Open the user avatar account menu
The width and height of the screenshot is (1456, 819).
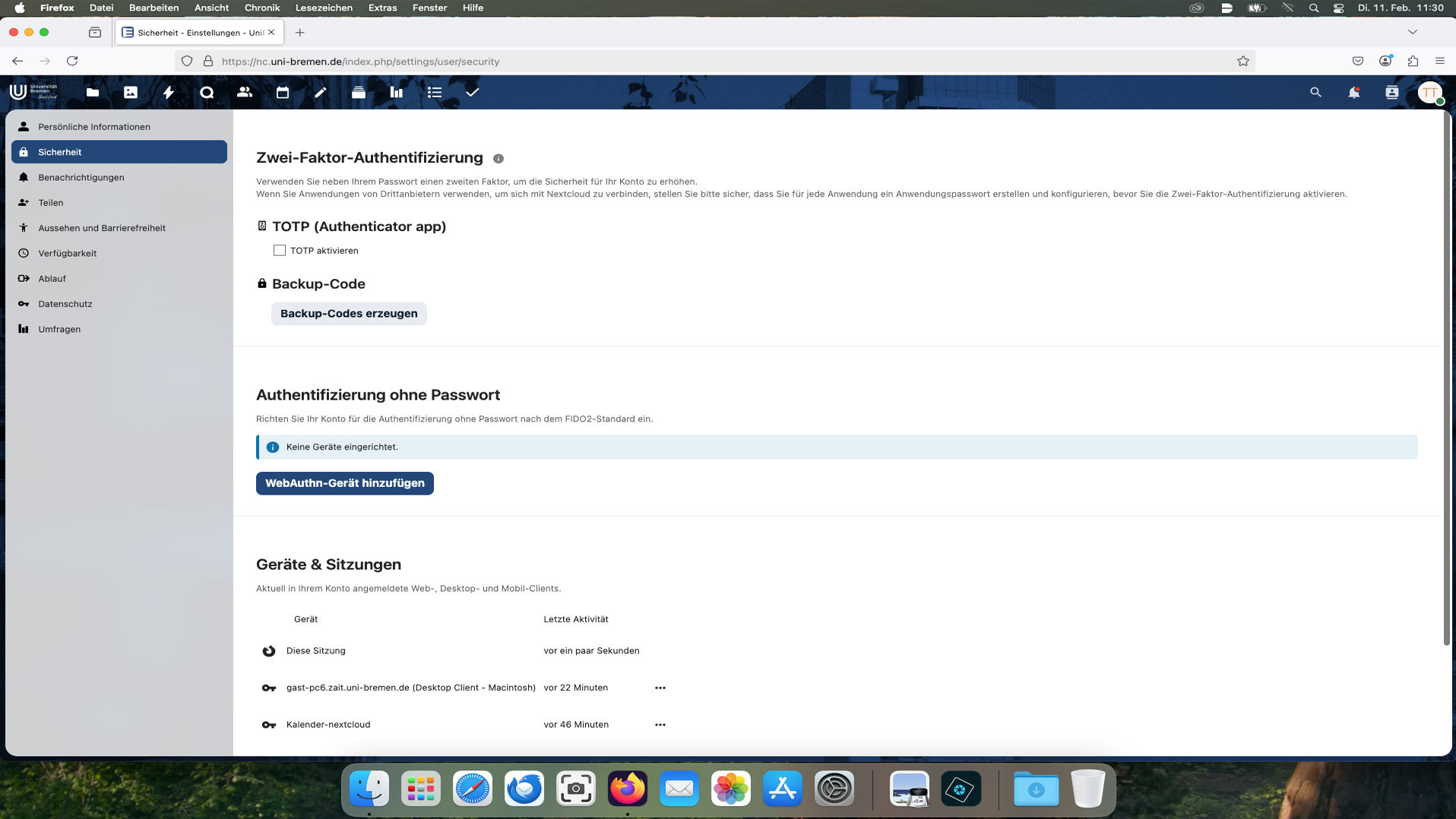[x=1429, y=92]
